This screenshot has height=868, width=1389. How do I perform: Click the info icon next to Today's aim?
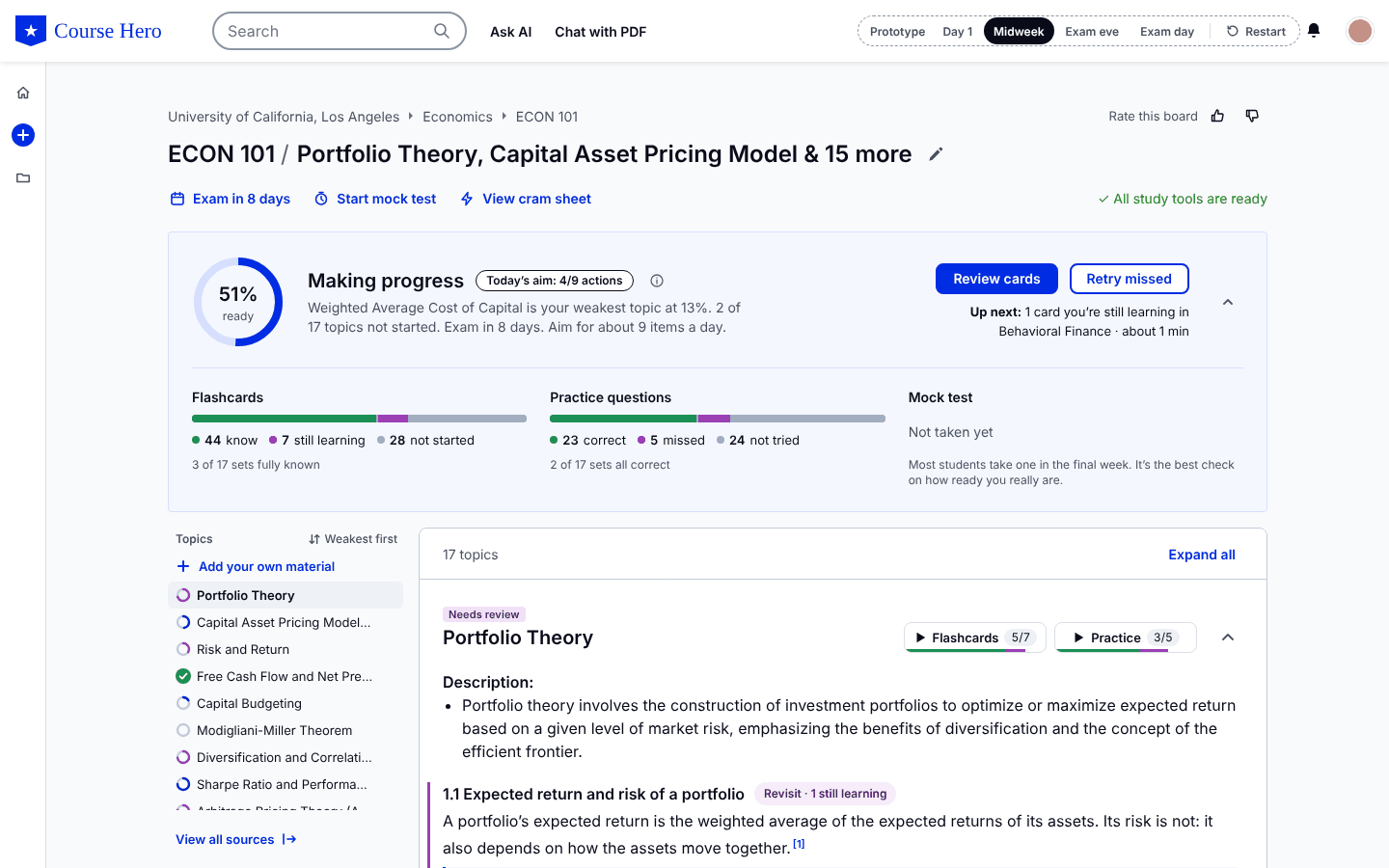657,281
